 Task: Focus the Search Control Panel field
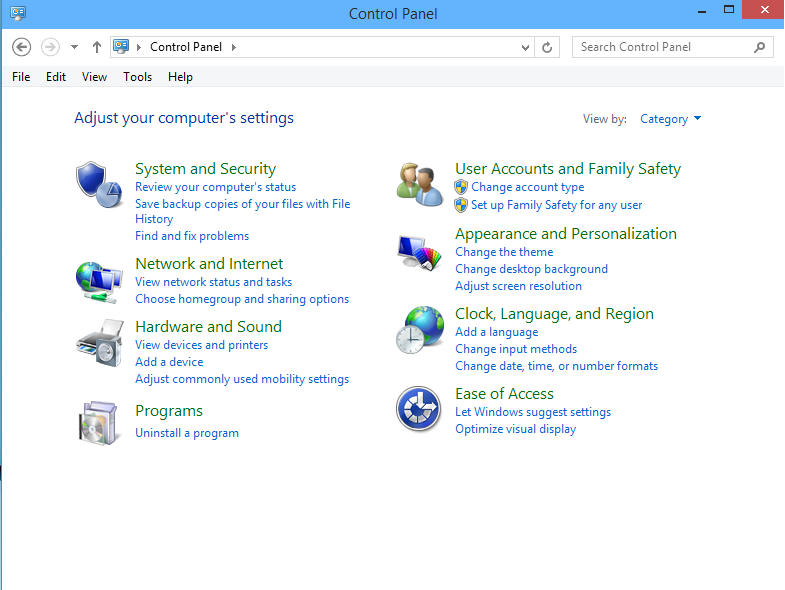click(672, 47)
